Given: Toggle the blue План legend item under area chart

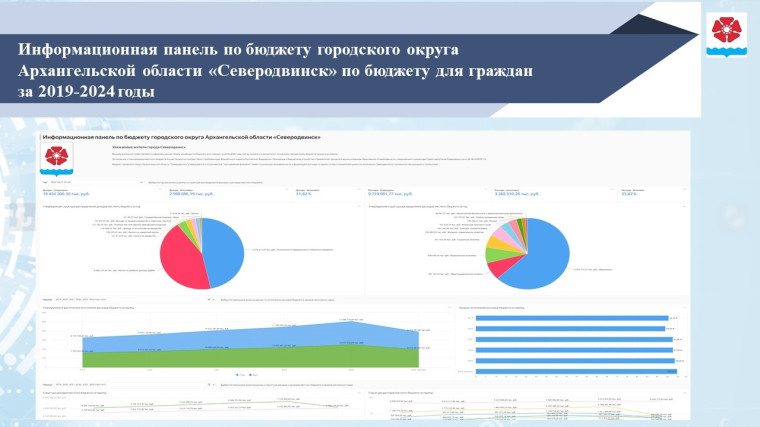Looking at the screenshot, I should coord(240,375).
